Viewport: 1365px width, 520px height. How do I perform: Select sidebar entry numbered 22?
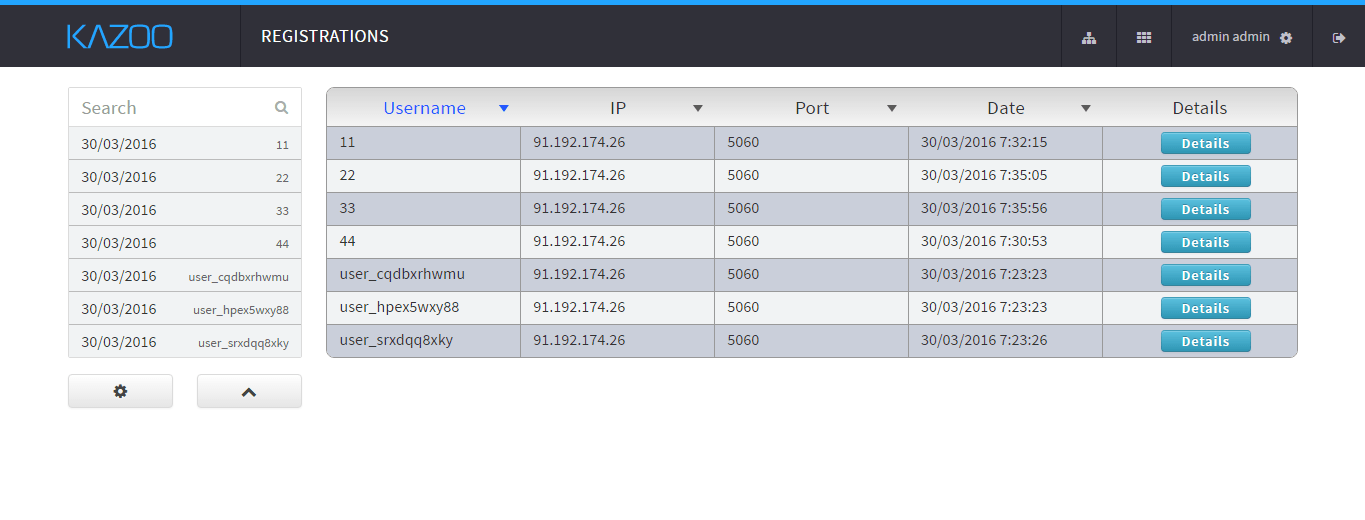185,177
